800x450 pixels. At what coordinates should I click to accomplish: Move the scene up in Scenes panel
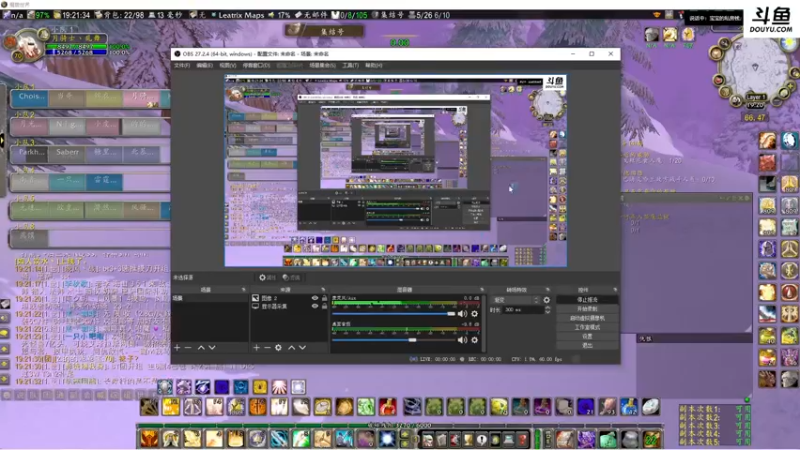point(201,347)
